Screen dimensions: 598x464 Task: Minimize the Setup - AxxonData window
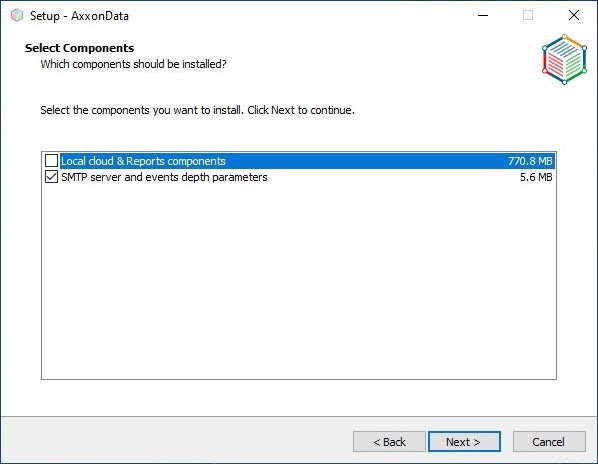(x=483, y=16)
